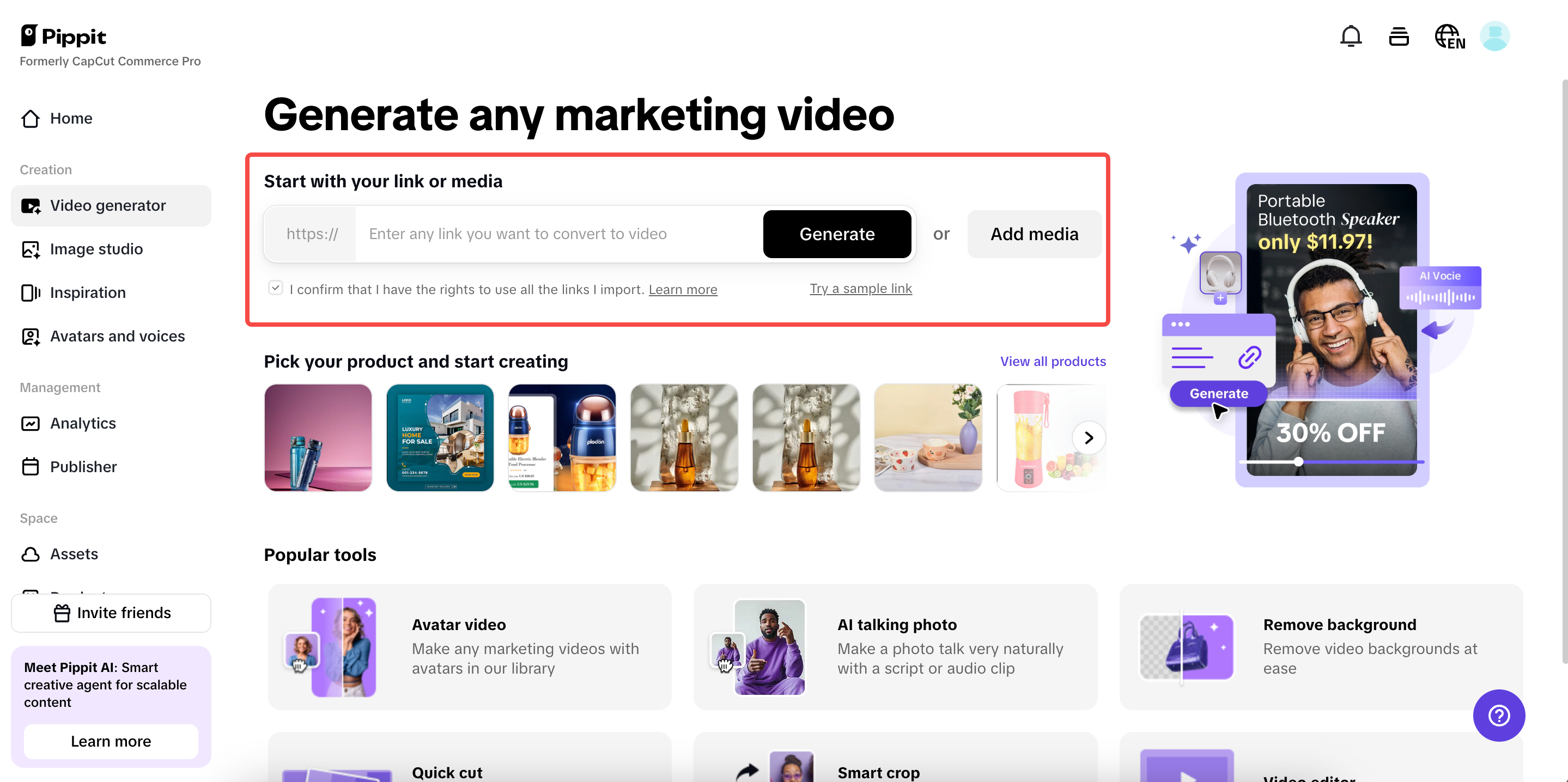Click Try a sample link

[x=861, y=289]
